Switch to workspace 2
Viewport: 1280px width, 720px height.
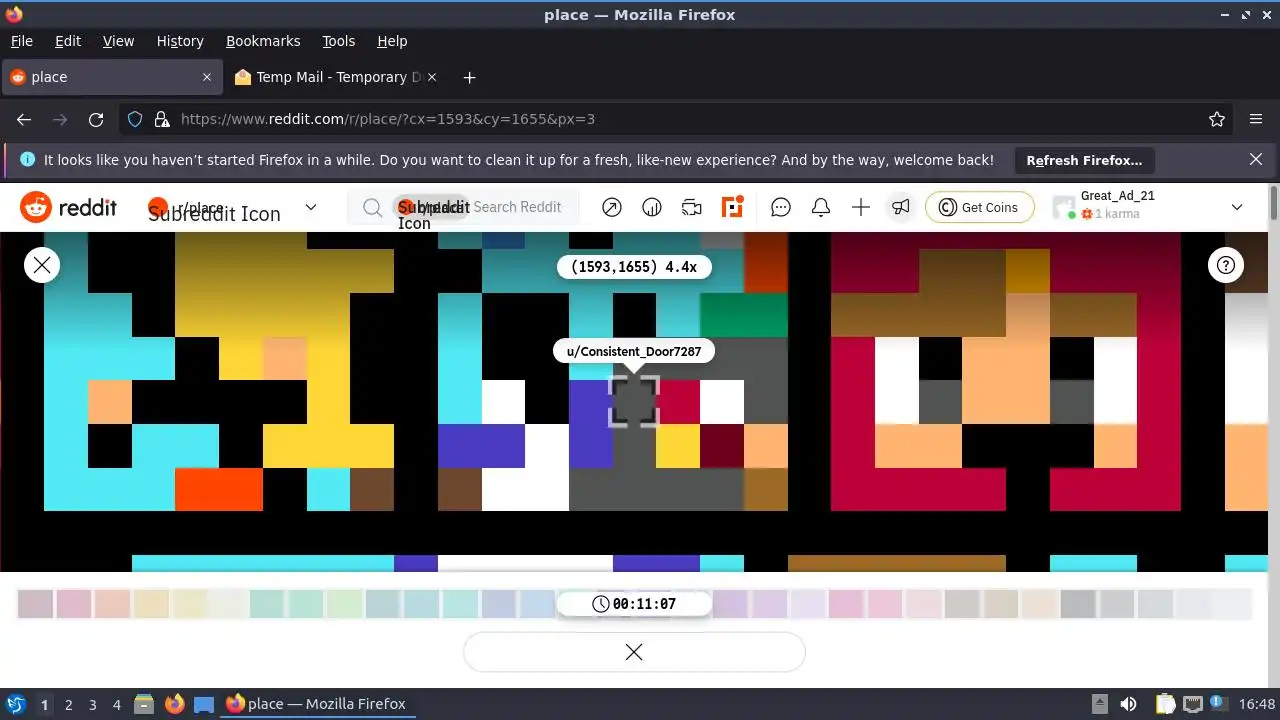[68, 705]
